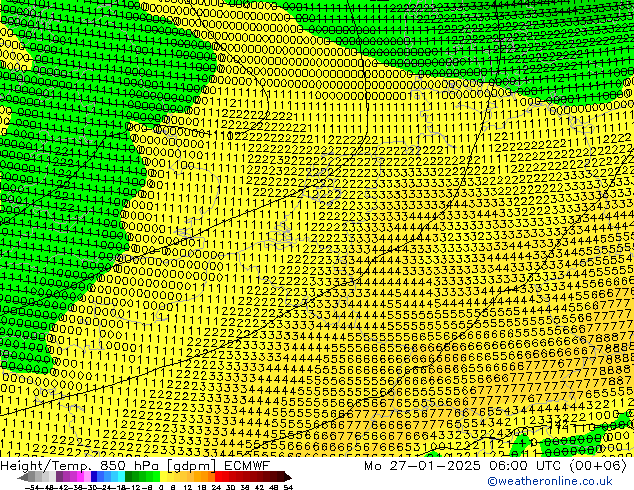
Task: Pick the green swatch in the color scale
Action: [140, 476]
